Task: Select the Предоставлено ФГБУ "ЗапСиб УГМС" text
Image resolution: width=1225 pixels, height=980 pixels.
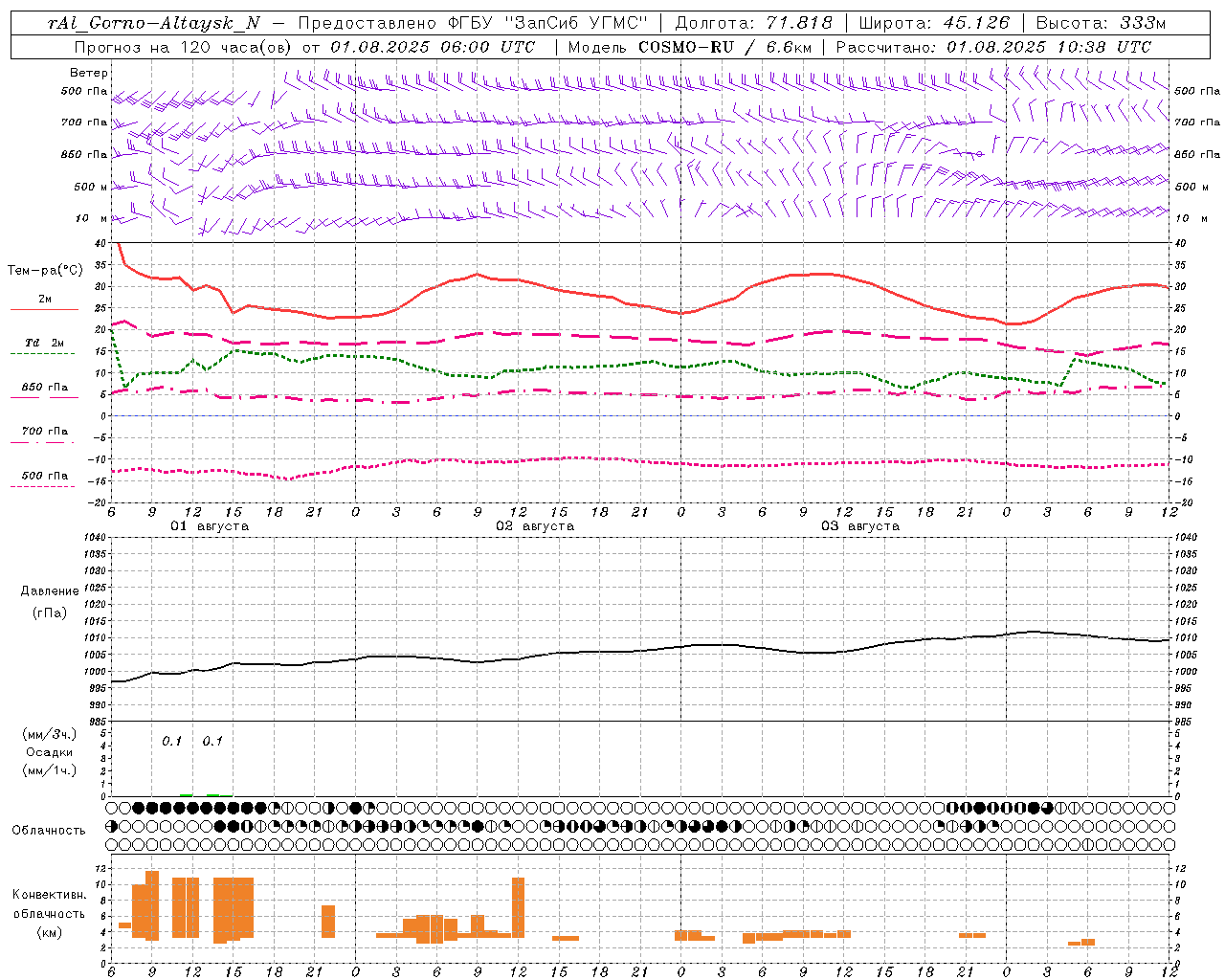Action: pos(472,23)
